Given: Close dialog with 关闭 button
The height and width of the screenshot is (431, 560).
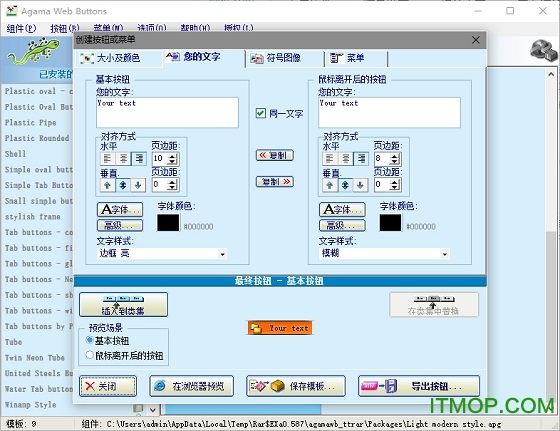Looking at the screenshot, I should pyautogui.click(x=108, y=386).
